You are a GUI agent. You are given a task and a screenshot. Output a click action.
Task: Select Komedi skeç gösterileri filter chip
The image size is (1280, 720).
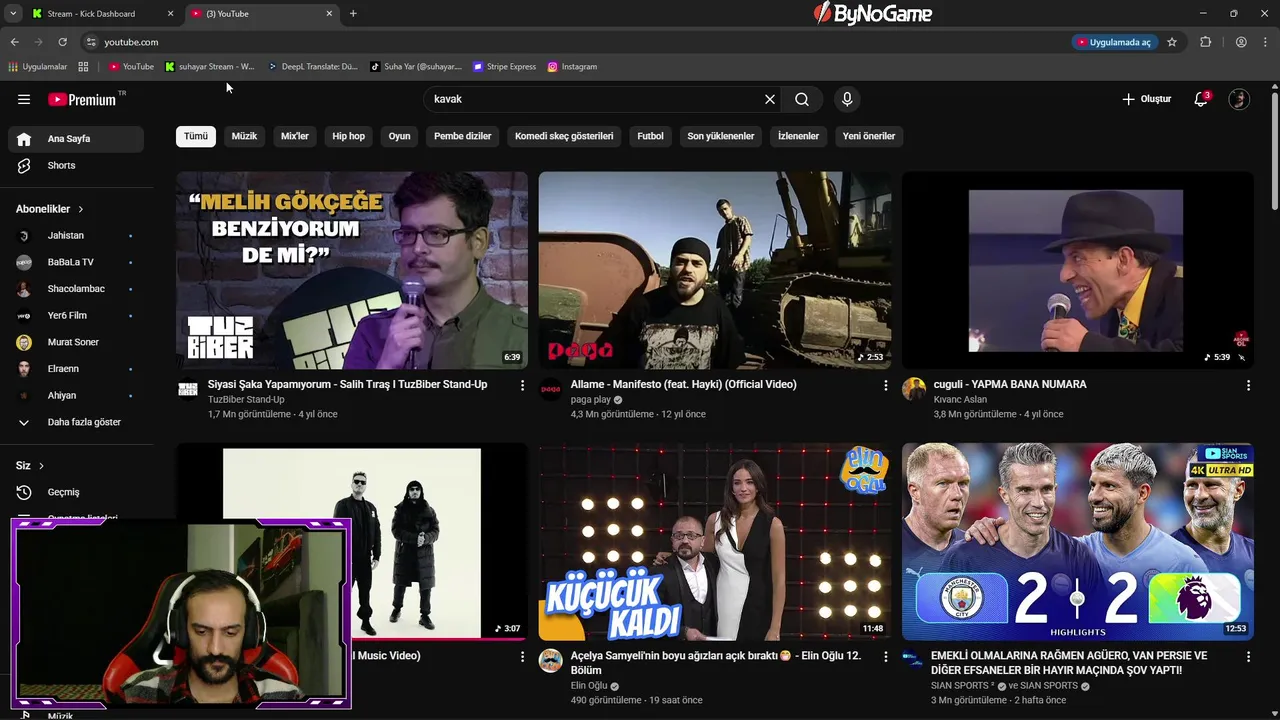click(x=564, y=136)
